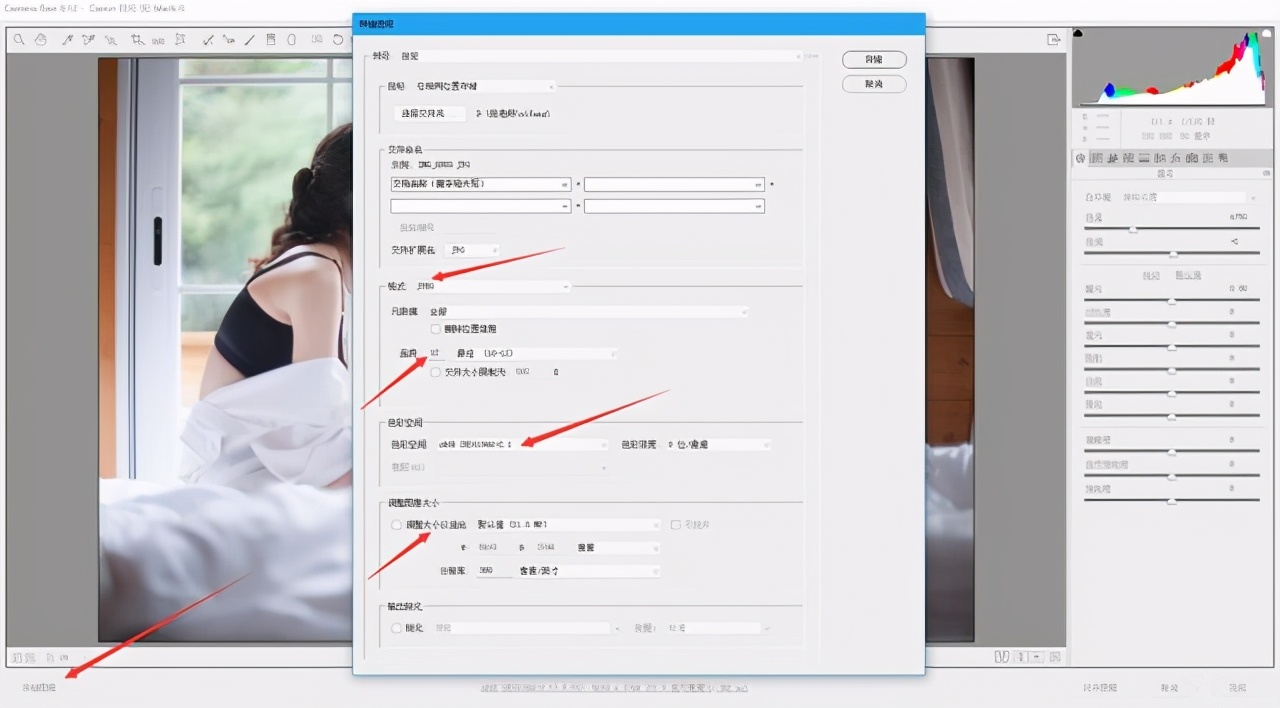The width and height of the screenshot is (1280, 708).
Task: Click the before/after view icon below preview
Action: [x=1001, y=657]
